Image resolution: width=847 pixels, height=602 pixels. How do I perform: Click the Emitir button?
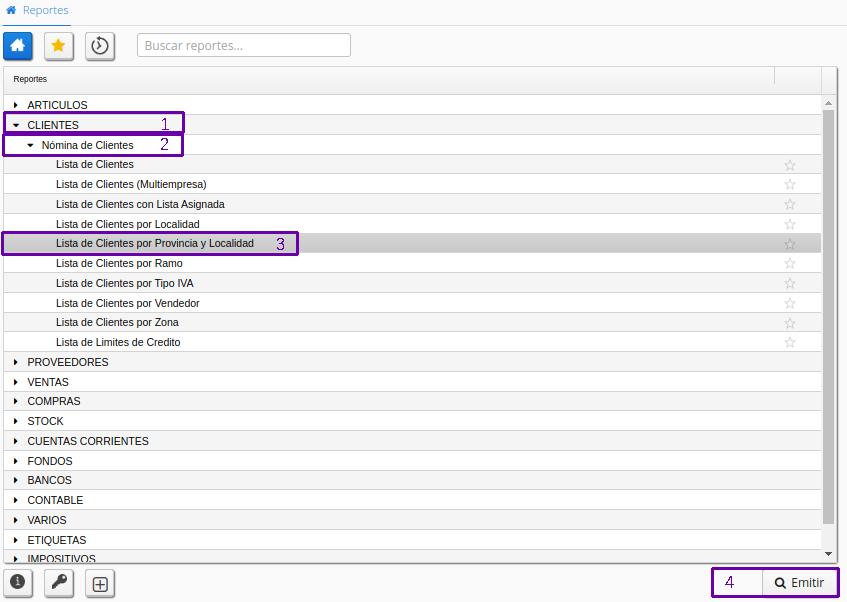click(799, 583)
